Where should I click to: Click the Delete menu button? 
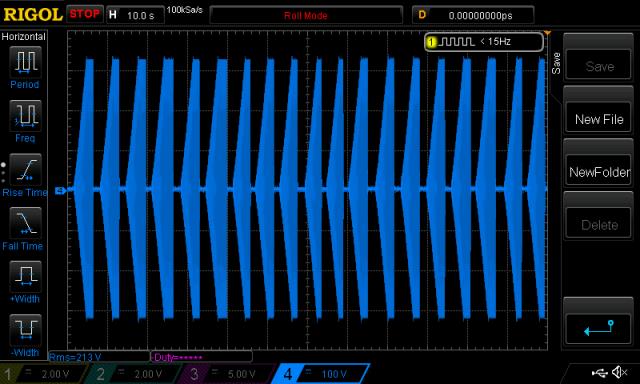(x=599, y=225)
